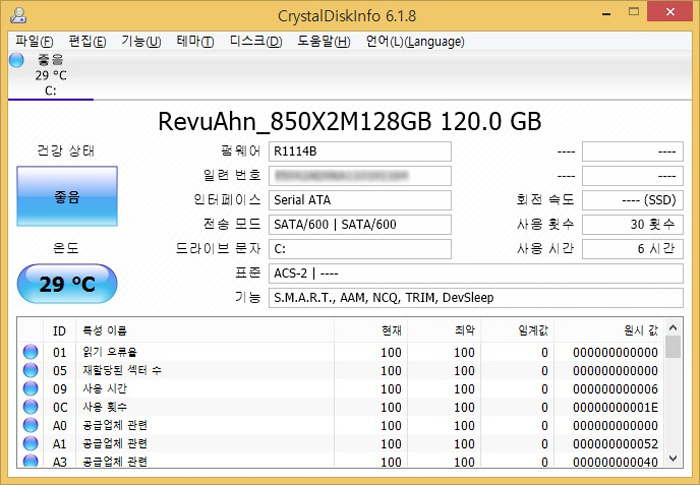Click the 특성 이름 column header
Screen dimensions: 700x485
pyautogui.click(x=205, y=331)
